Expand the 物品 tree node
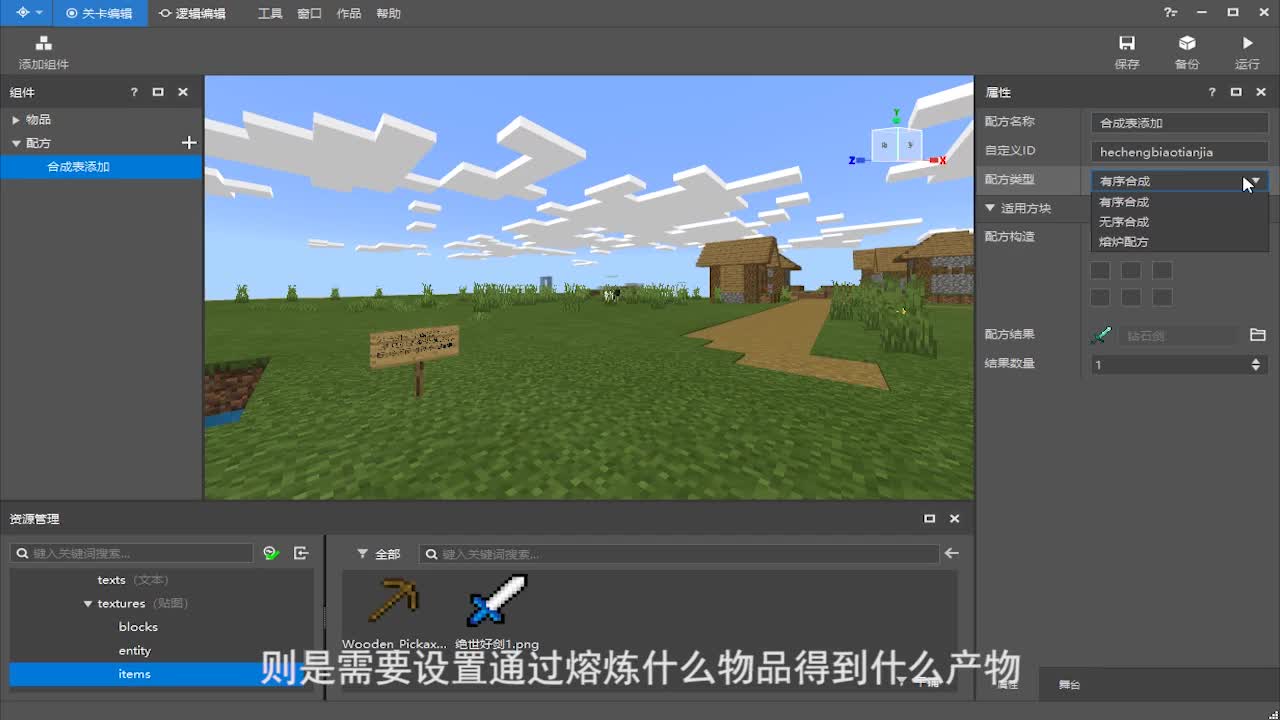Viewport: 1280px width, 720px height. tap(16, 120)
